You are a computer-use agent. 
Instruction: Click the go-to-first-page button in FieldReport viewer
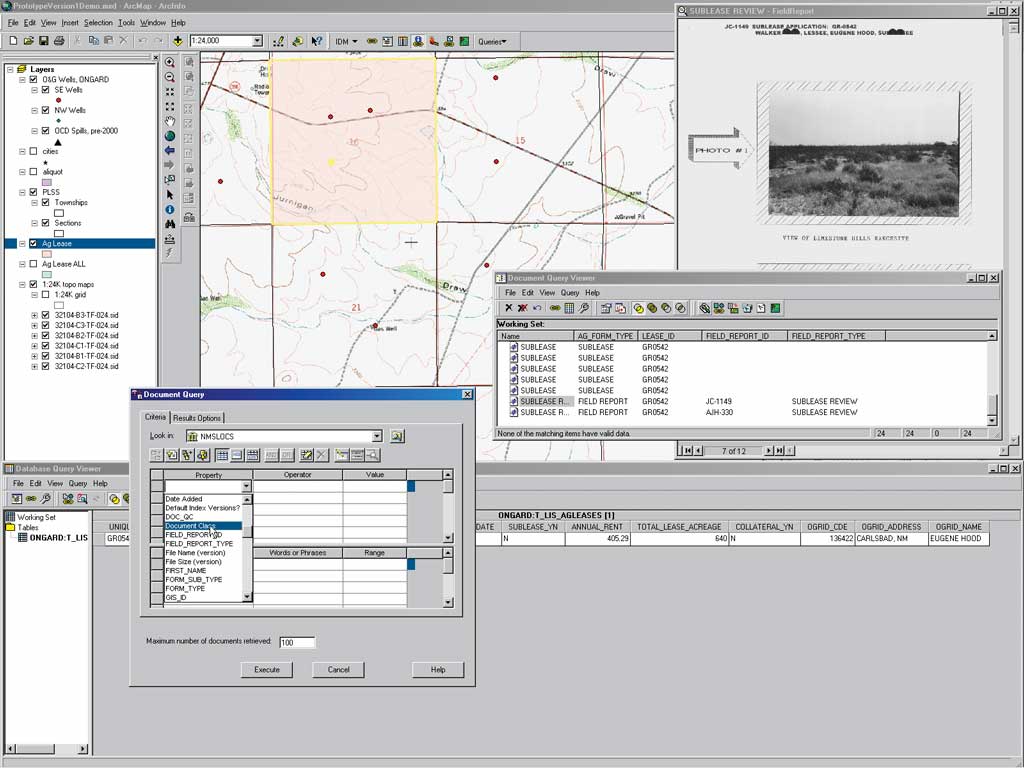[x=687, y=451]
